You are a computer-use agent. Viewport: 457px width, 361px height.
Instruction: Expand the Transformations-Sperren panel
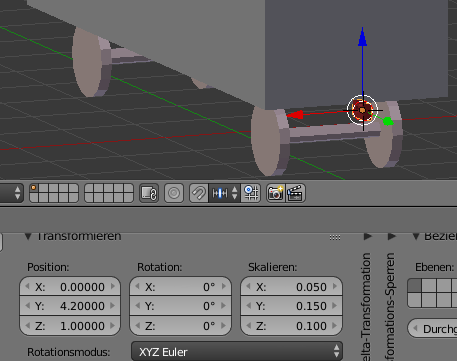(x=392, y=236)
